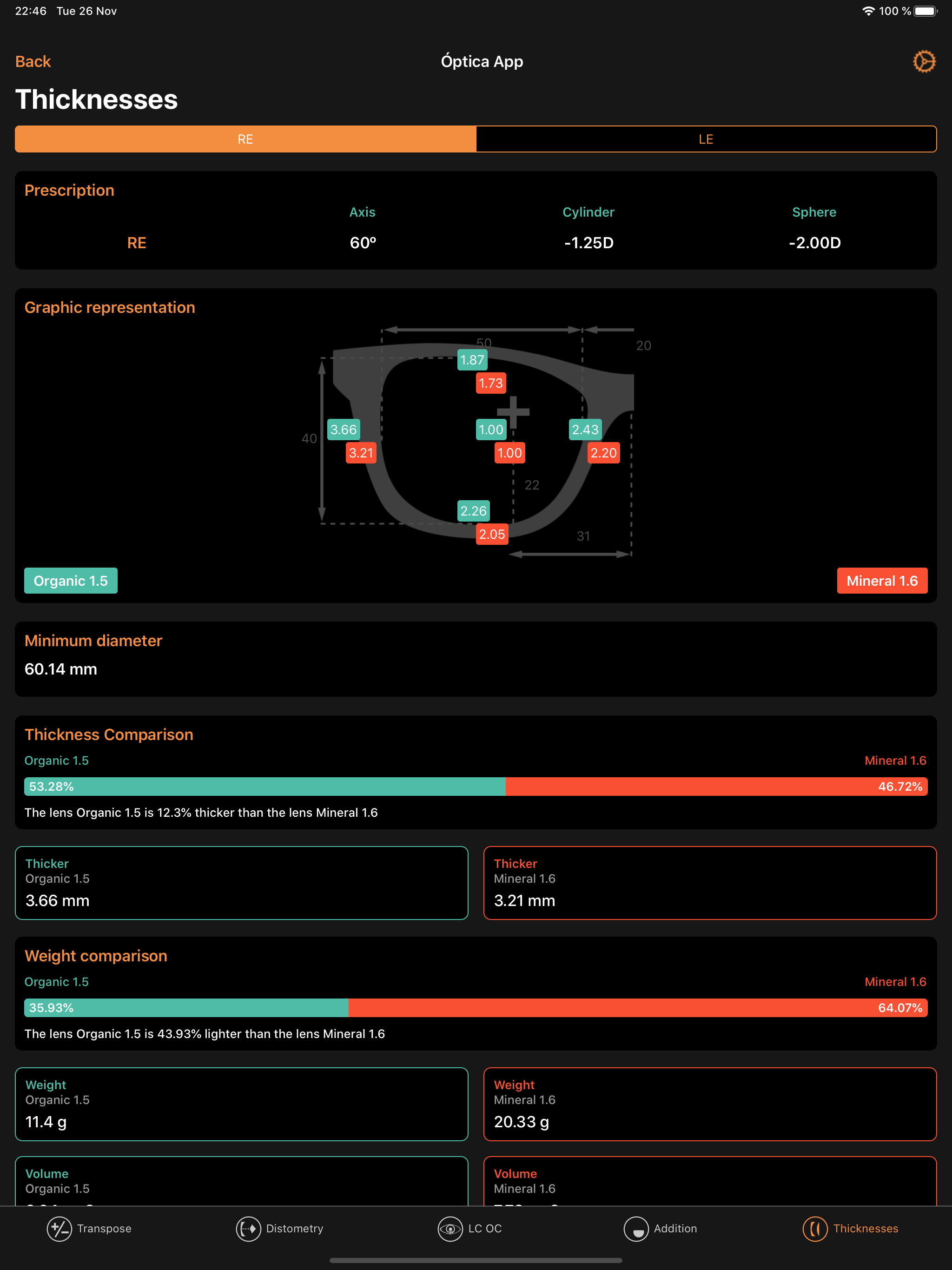Screen dimensions: 952x1270
Task: Tap the green 1.00 center label
Action: point(491,430)
